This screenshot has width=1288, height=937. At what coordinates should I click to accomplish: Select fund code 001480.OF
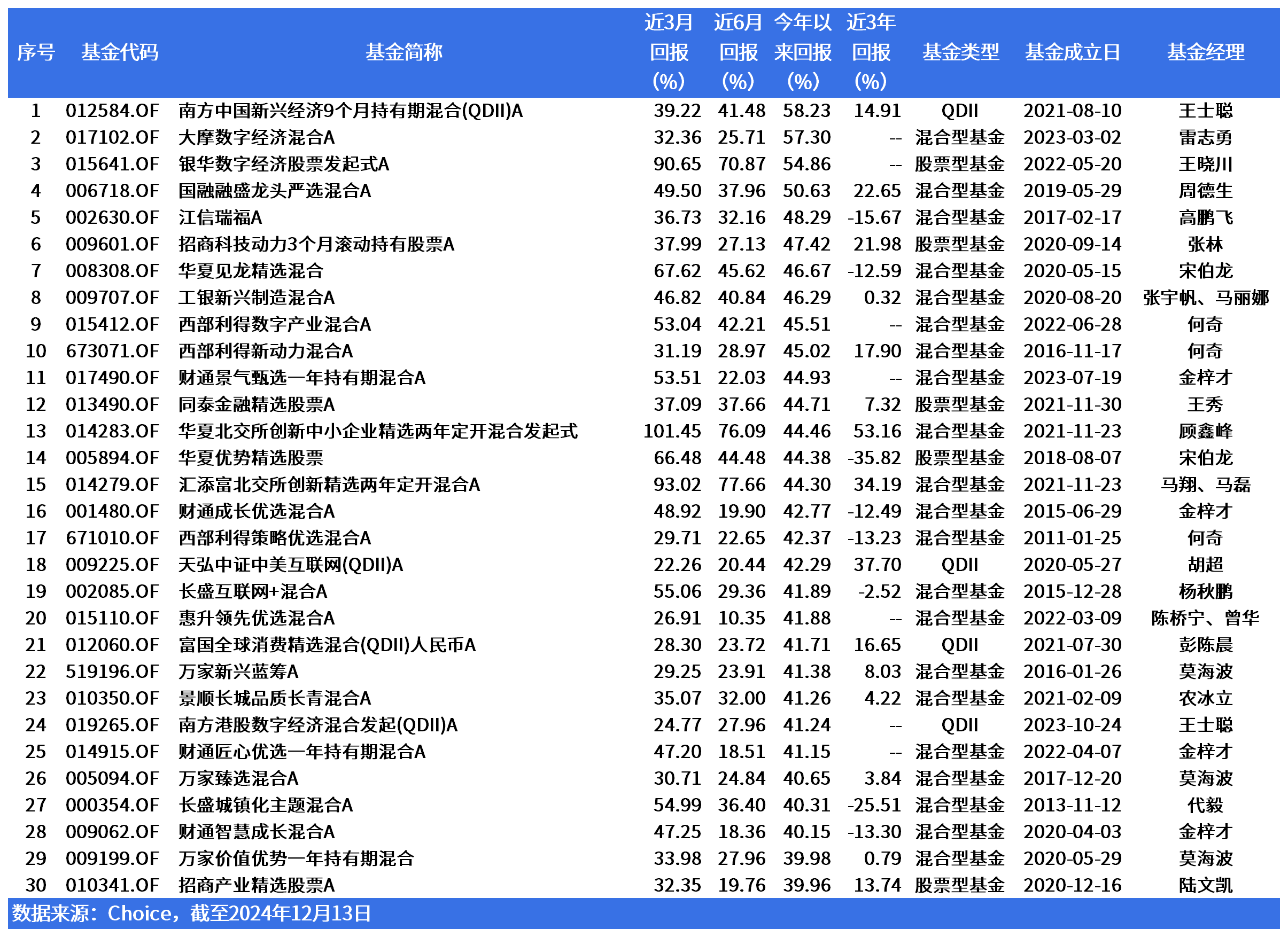pyautogui.click(x=112, y=511)
